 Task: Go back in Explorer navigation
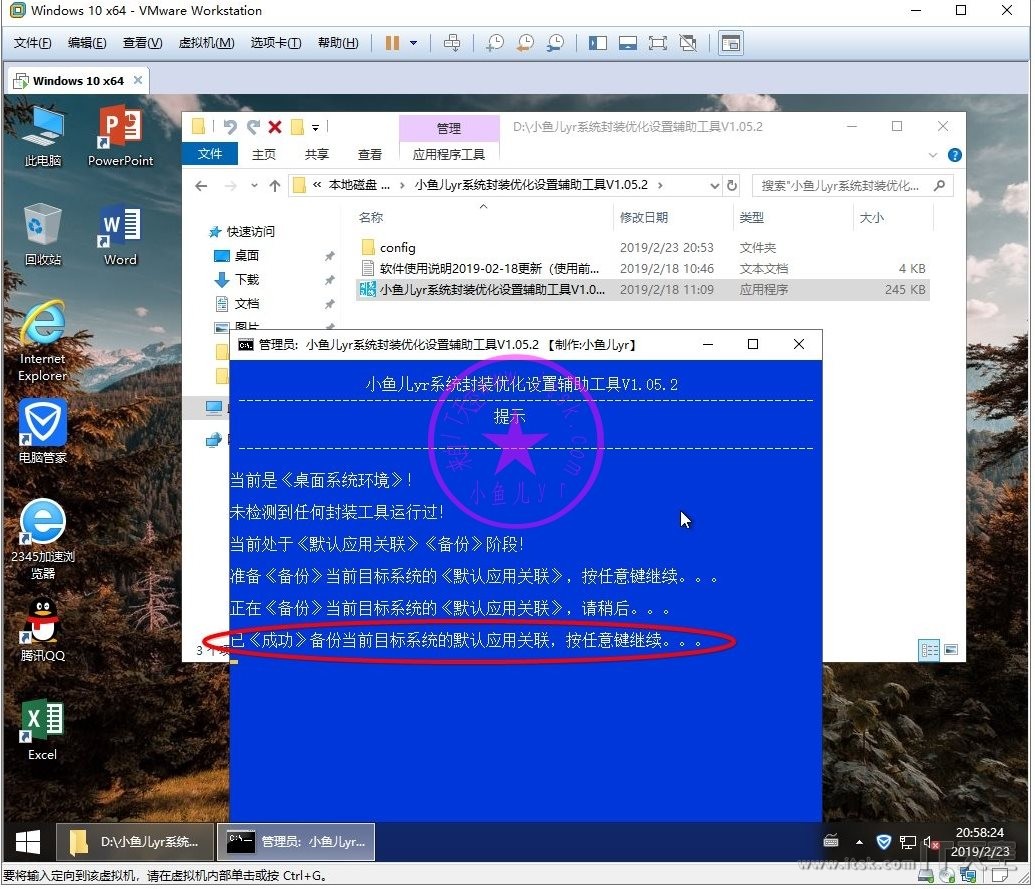(x=201, y=186)
